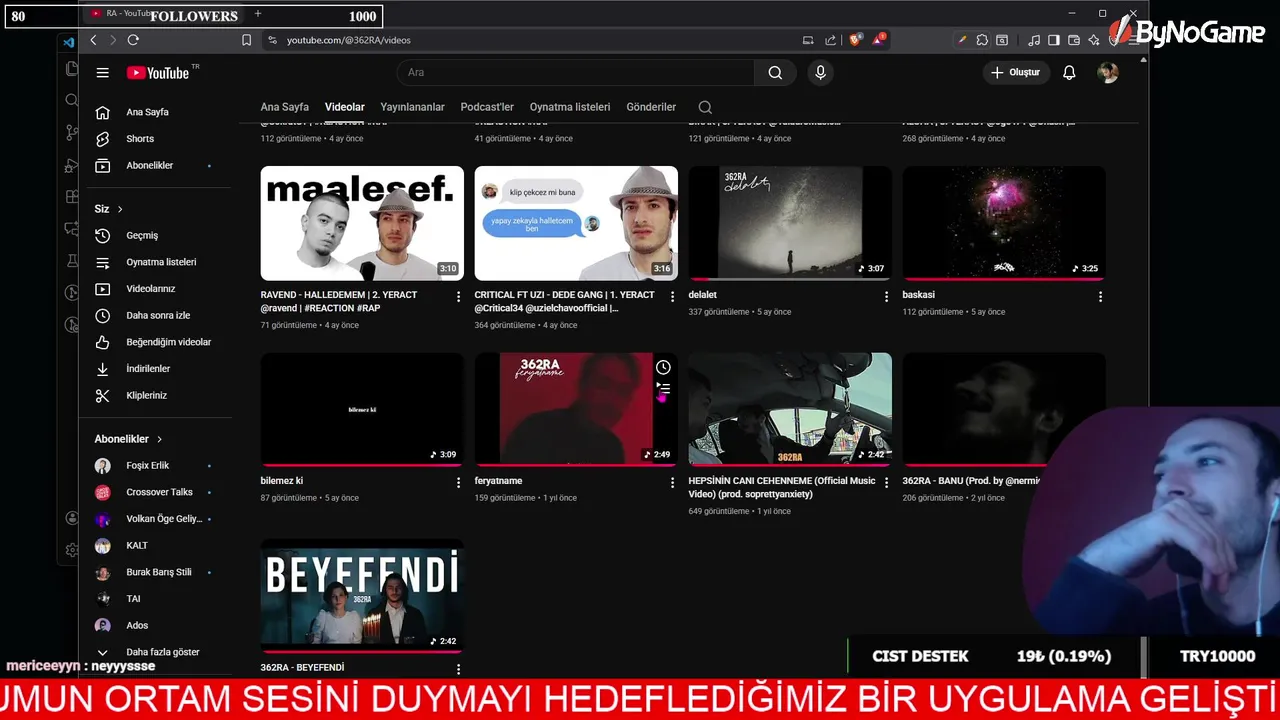Open more options for CRITICAL FT UZI video
Viewport: 1280px width, 720px height.
(673, 297)
